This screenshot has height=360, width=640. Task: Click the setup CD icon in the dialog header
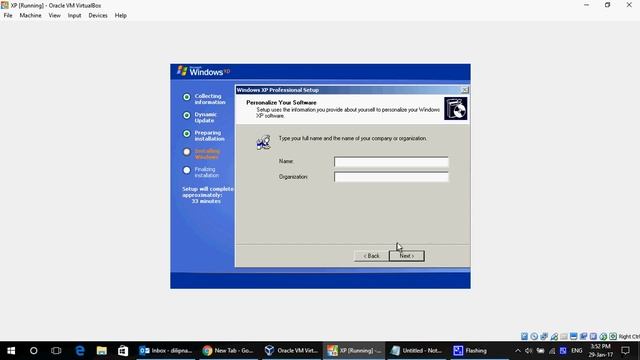pos(456,109)
